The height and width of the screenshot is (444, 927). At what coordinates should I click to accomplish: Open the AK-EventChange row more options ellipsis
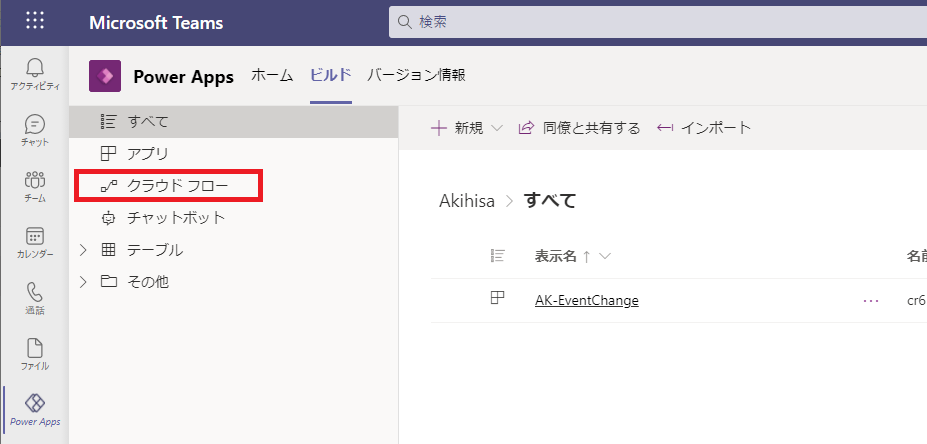pos(871,301)
